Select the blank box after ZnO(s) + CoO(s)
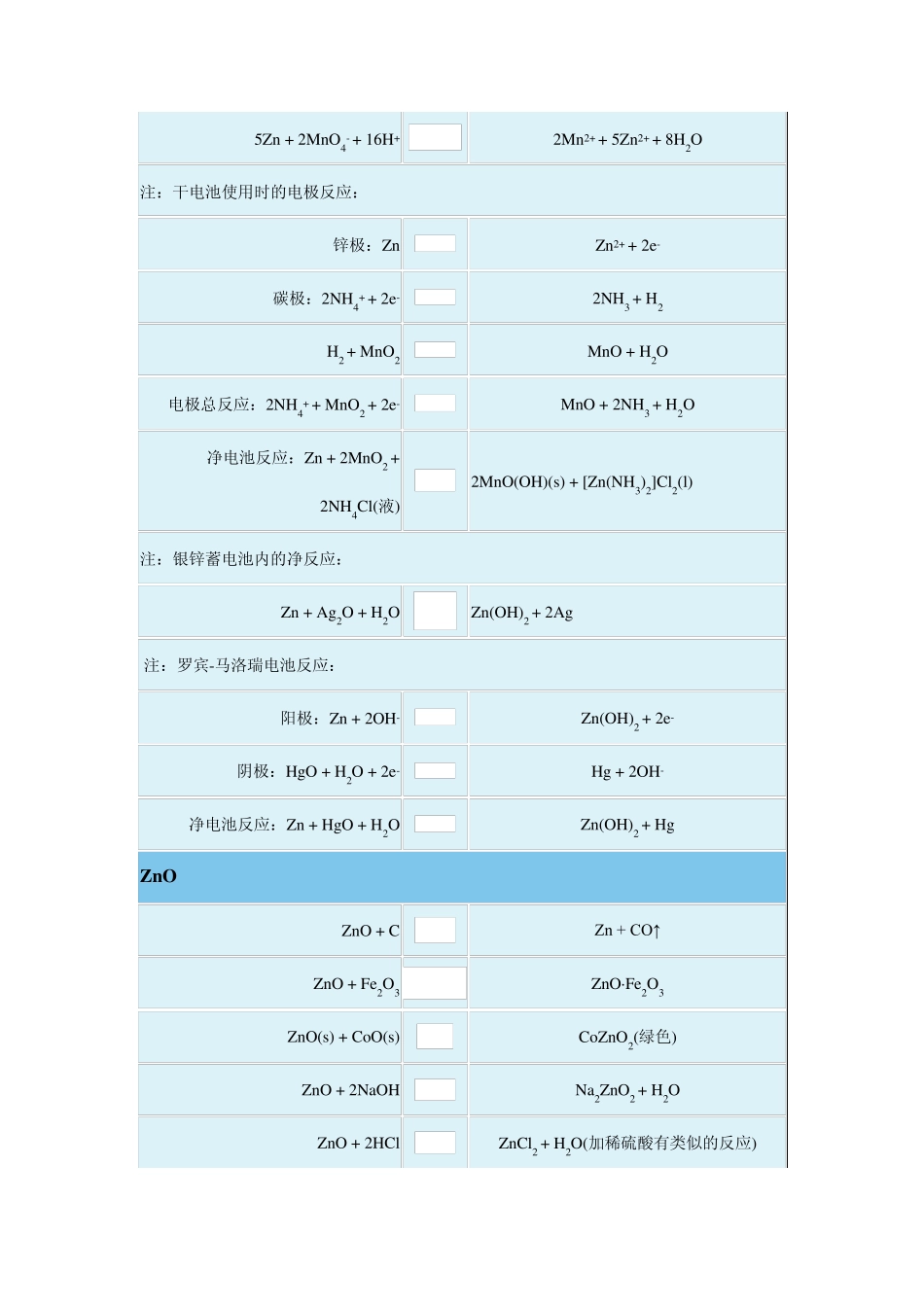This screenshot has width=924, height=1307. pos(435,1036)
